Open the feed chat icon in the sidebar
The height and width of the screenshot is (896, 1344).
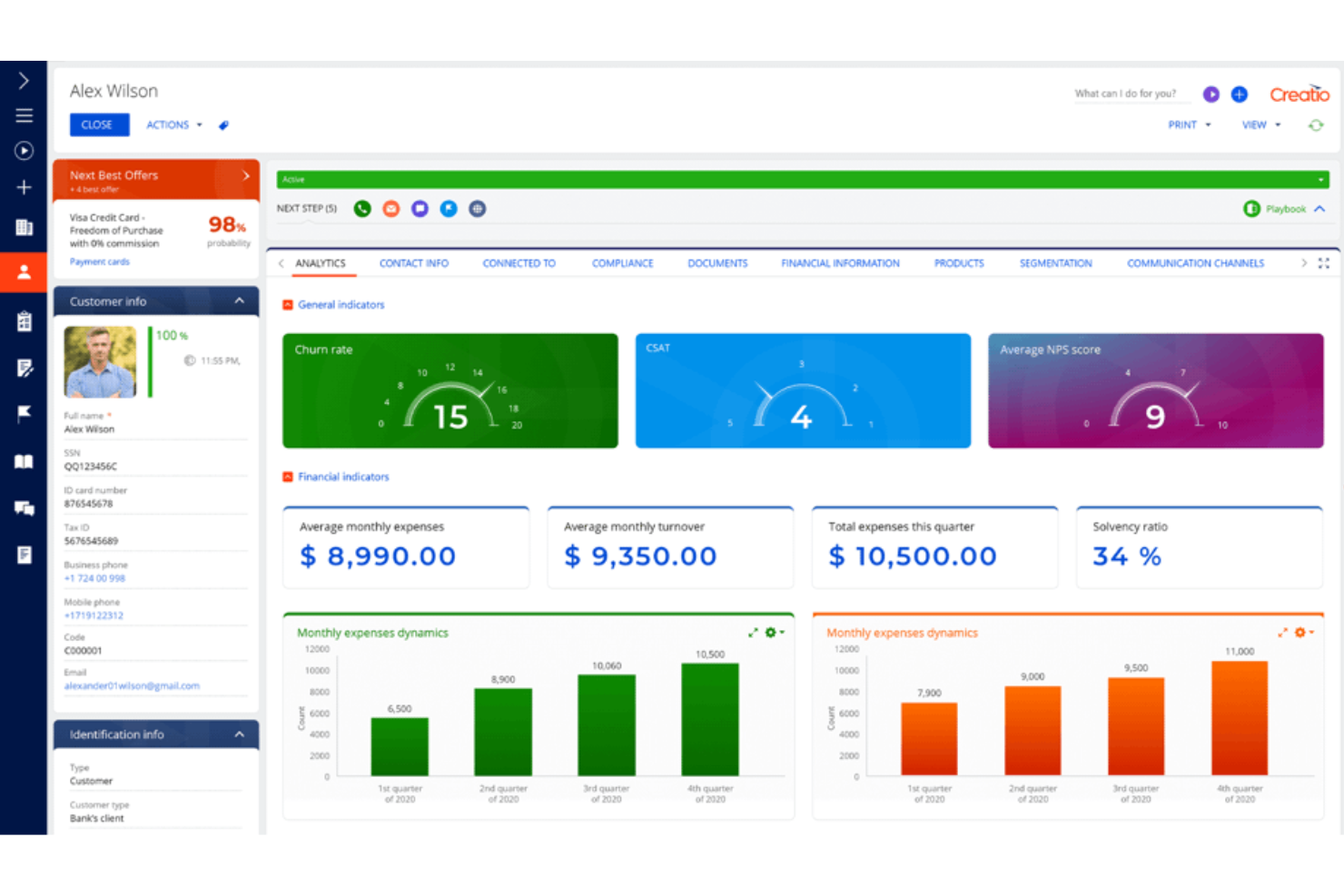coord(24,508)
